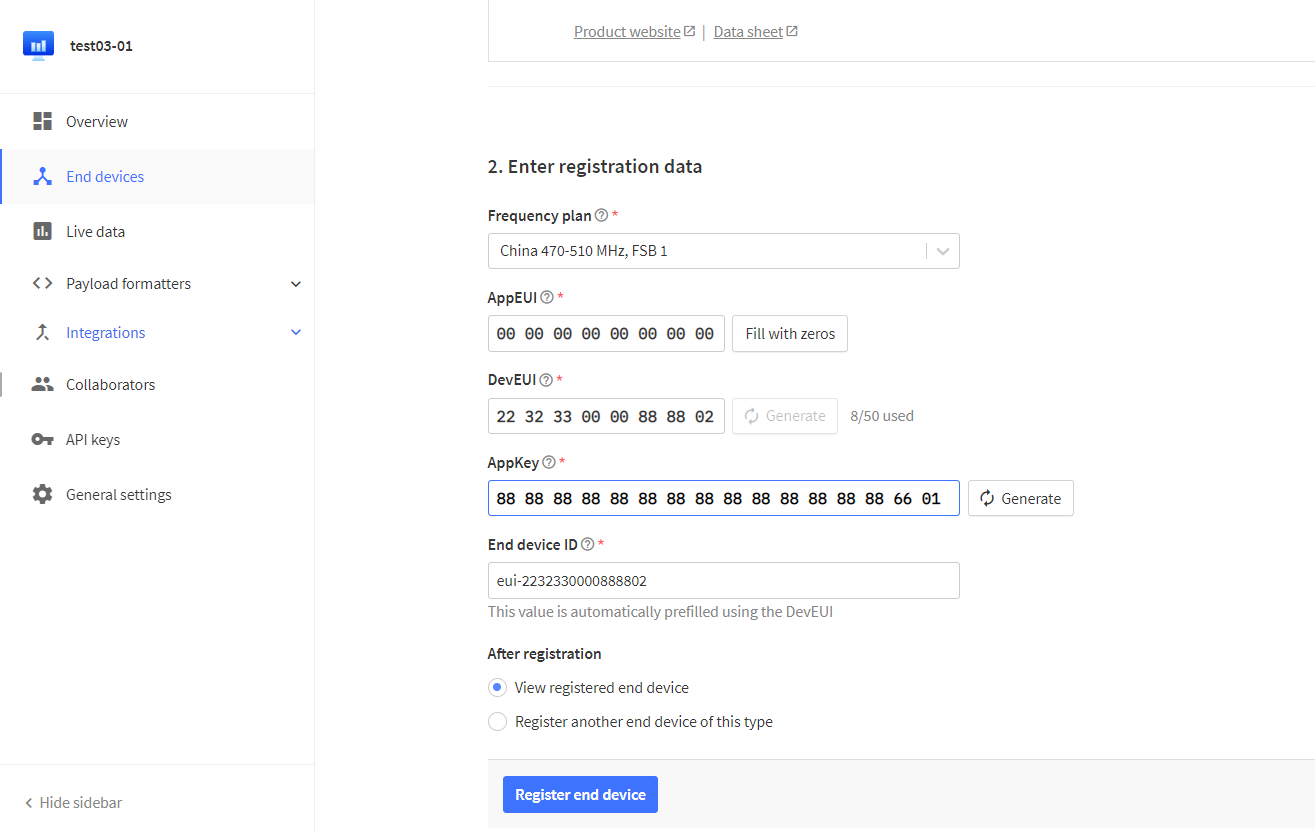Viewport: 1315px width, 833px height.
Task: Click the AppKey help icon
Action: click(x=548, y=463)
